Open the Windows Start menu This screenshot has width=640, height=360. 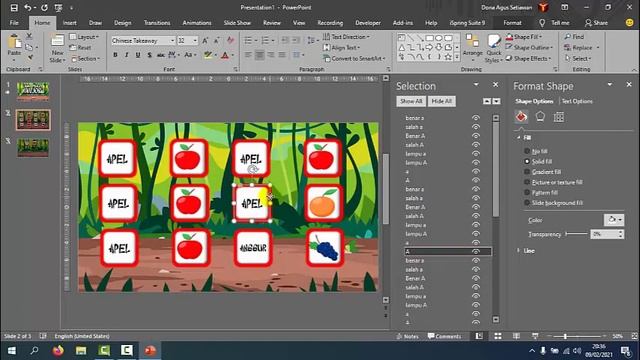11,351
